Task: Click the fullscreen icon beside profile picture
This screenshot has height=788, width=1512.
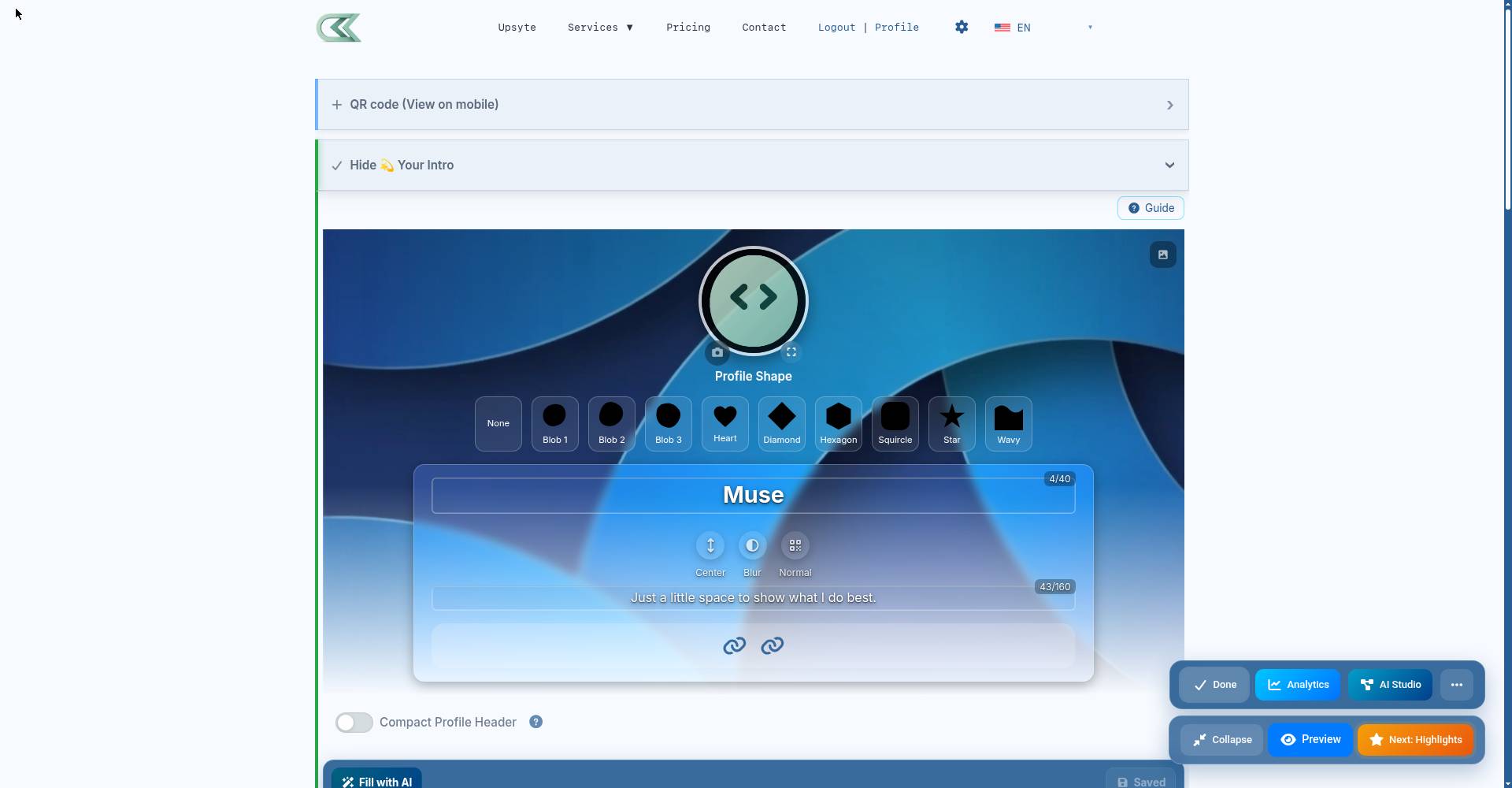Action: pyautogui.click(x=791, y=352)
